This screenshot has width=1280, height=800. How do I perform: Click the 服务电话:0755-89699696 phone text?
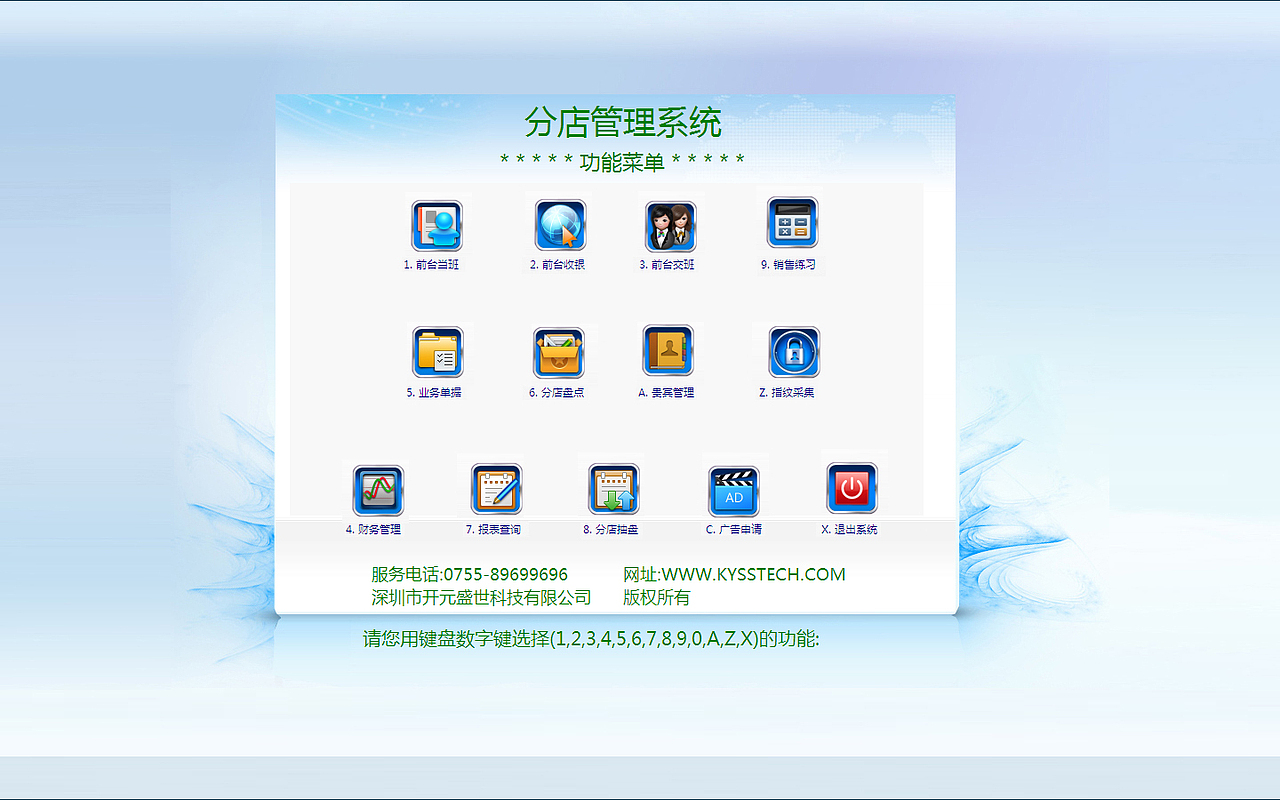point(469,574)
